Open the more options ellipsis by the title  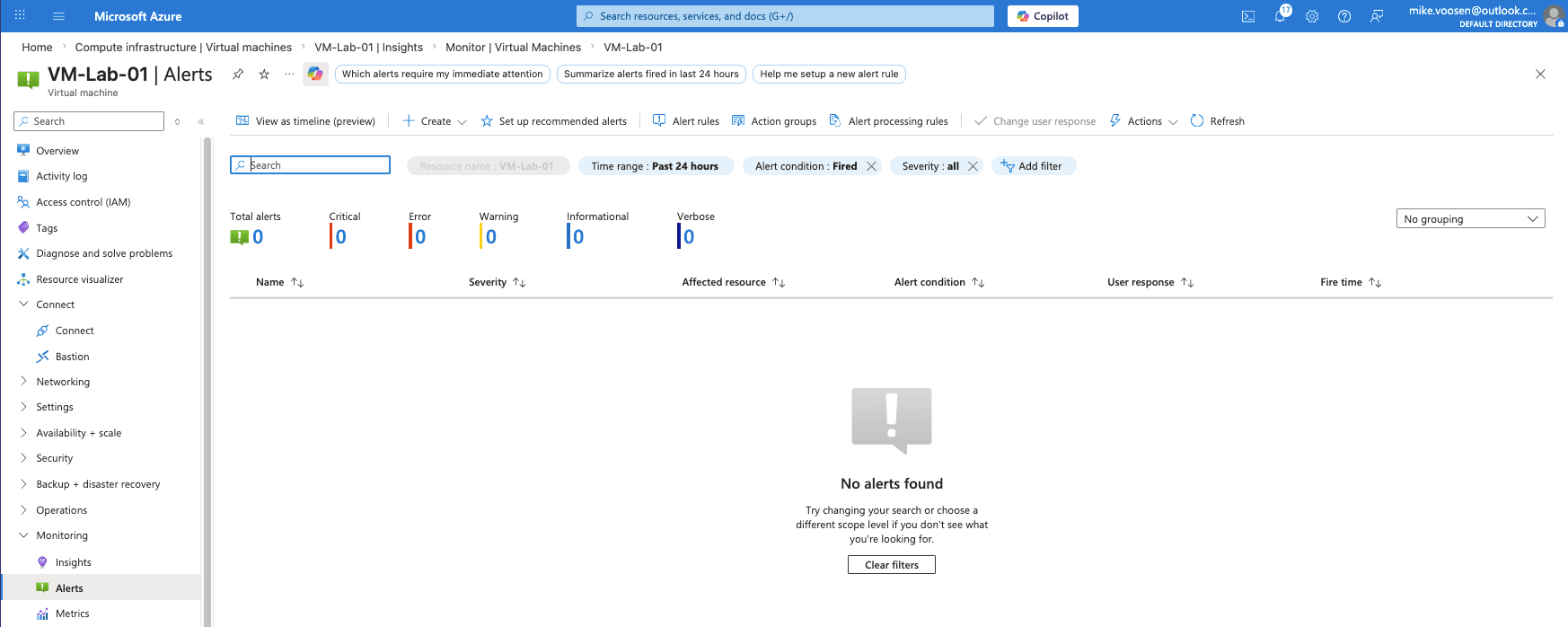[289, 75]
